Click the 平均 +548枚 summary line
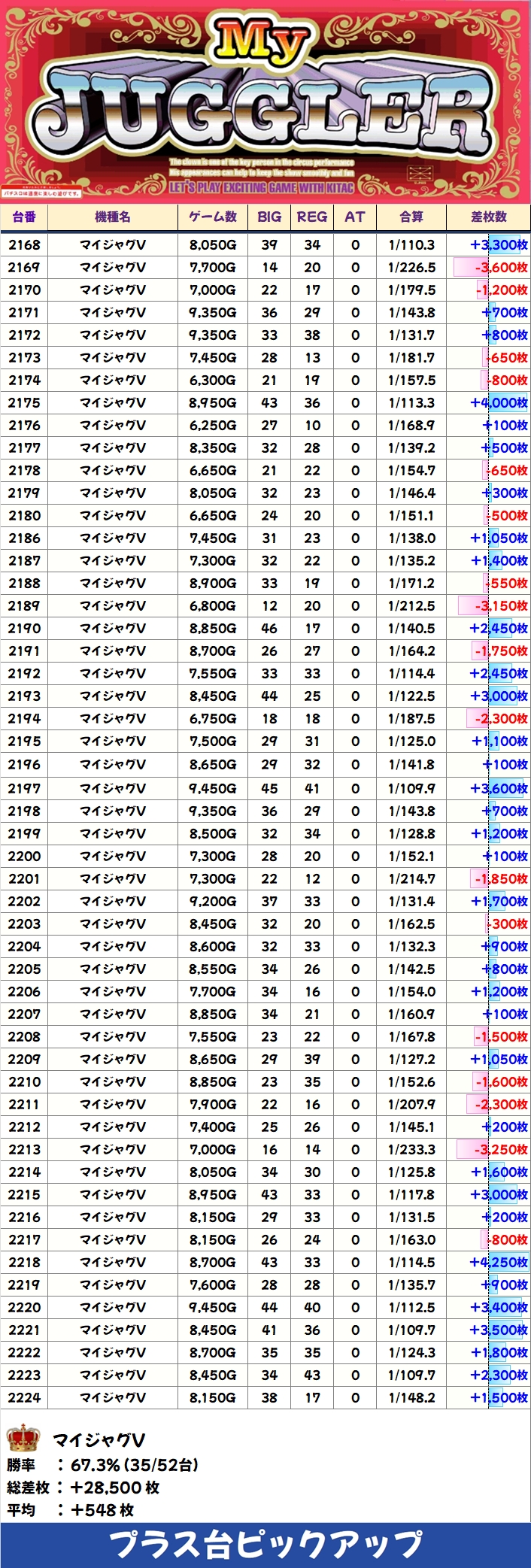The height and width of the screenshot is (1568, 531). (71, 1509)
